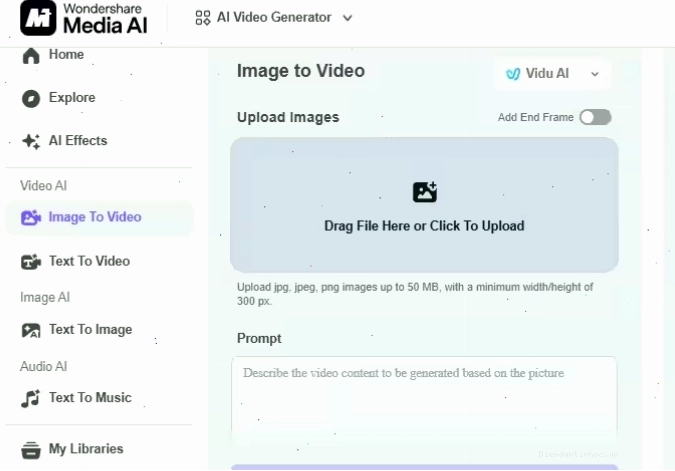This screenshot has width=675, height=471.
Task: Click the Wondershare Media AI logo icon
Action: click(x=38, y=18)
